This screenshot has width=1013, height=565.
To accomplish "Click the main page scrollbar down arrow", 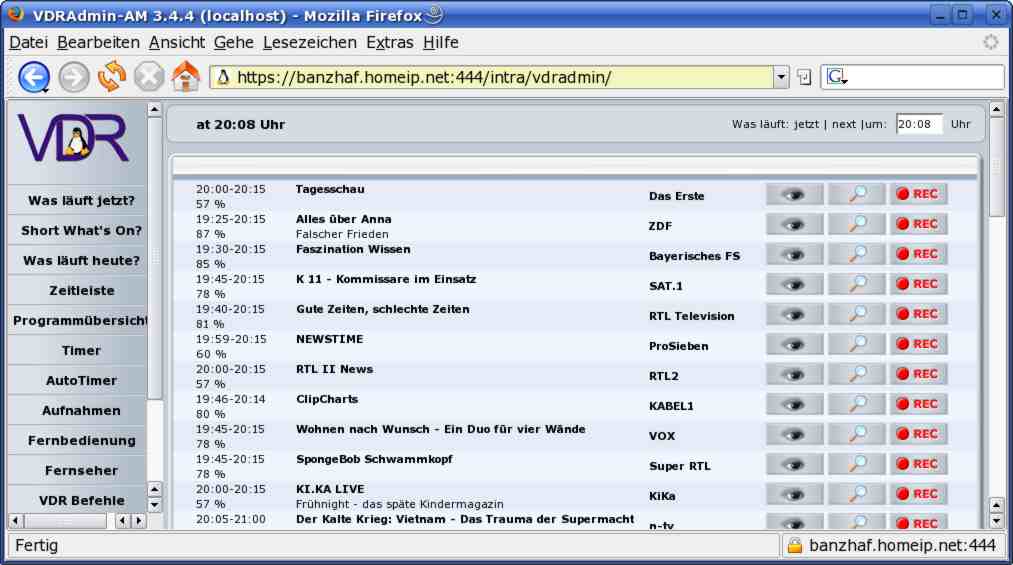I will (x=996, y=520).
